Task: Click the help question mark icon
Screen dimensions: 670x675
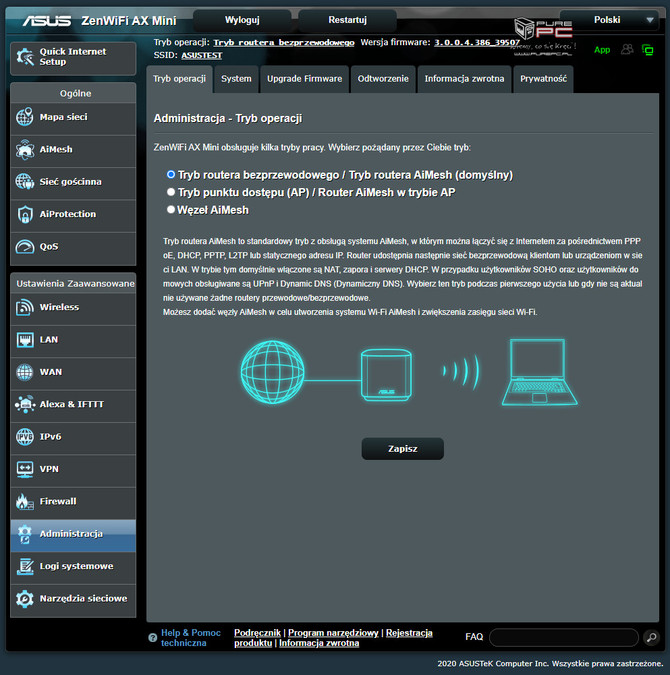Action: click(152, 638)
